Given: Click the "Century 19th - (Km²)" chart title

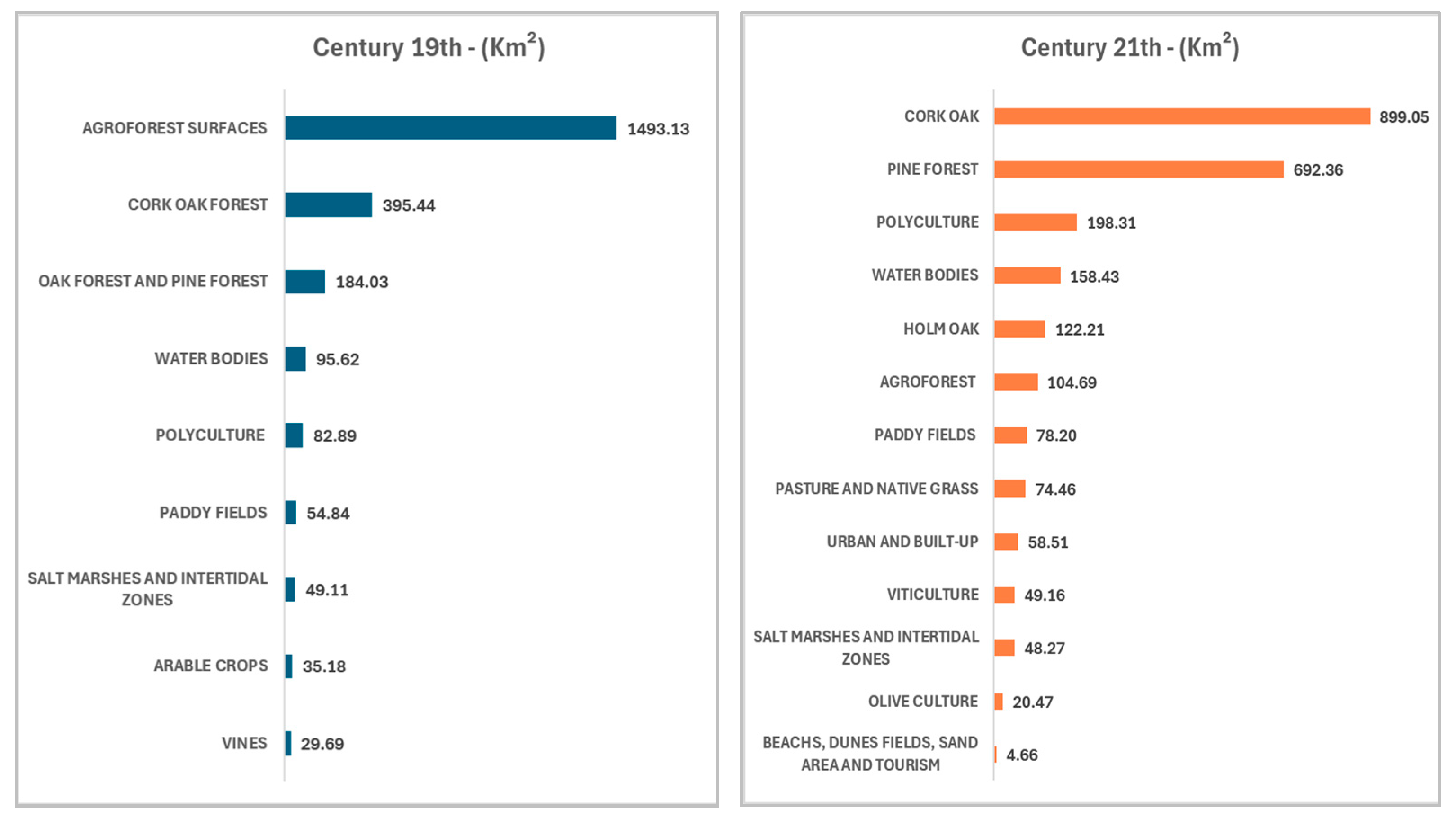Looking at the screenshot, I should tap(429, 47).
